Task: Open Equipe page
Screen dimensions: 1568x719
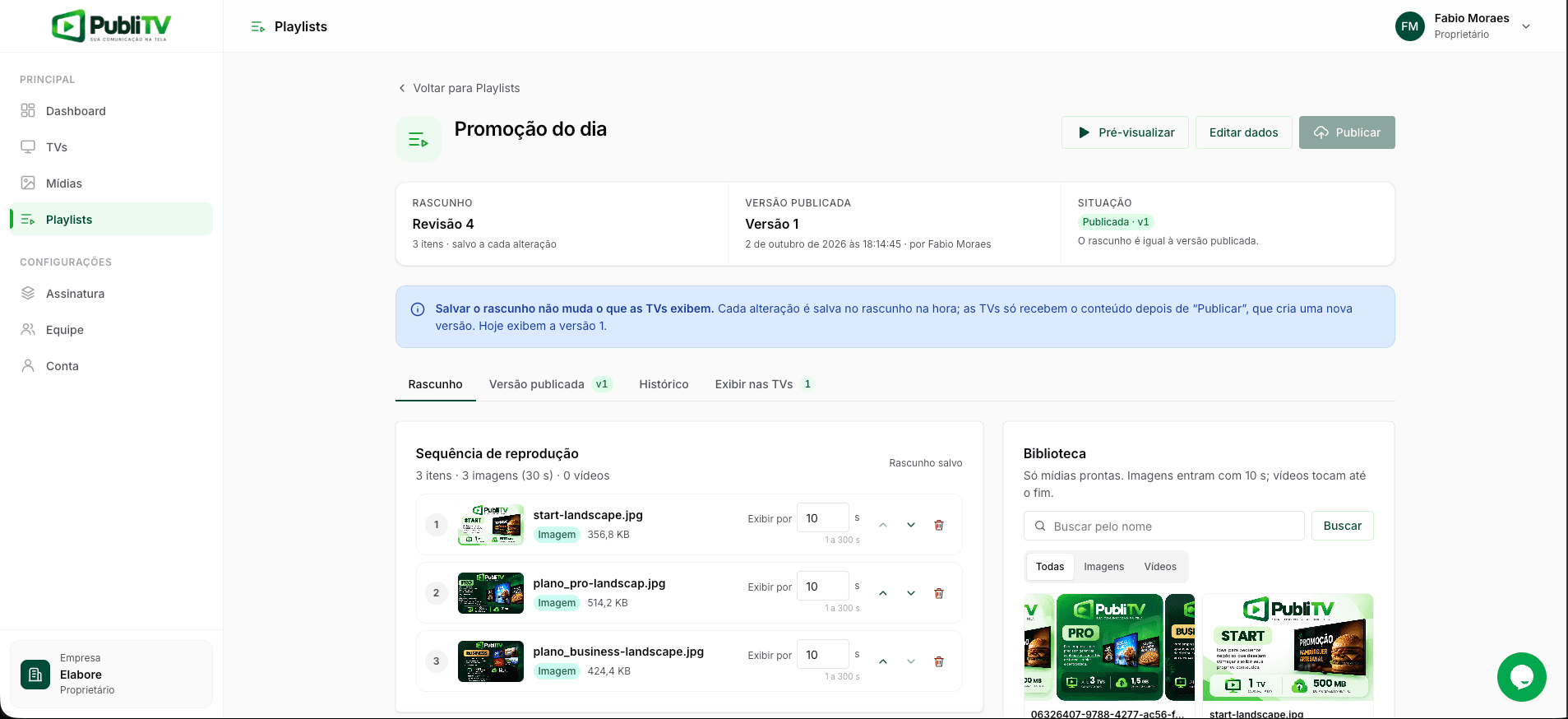Action: tap(111, 330)
